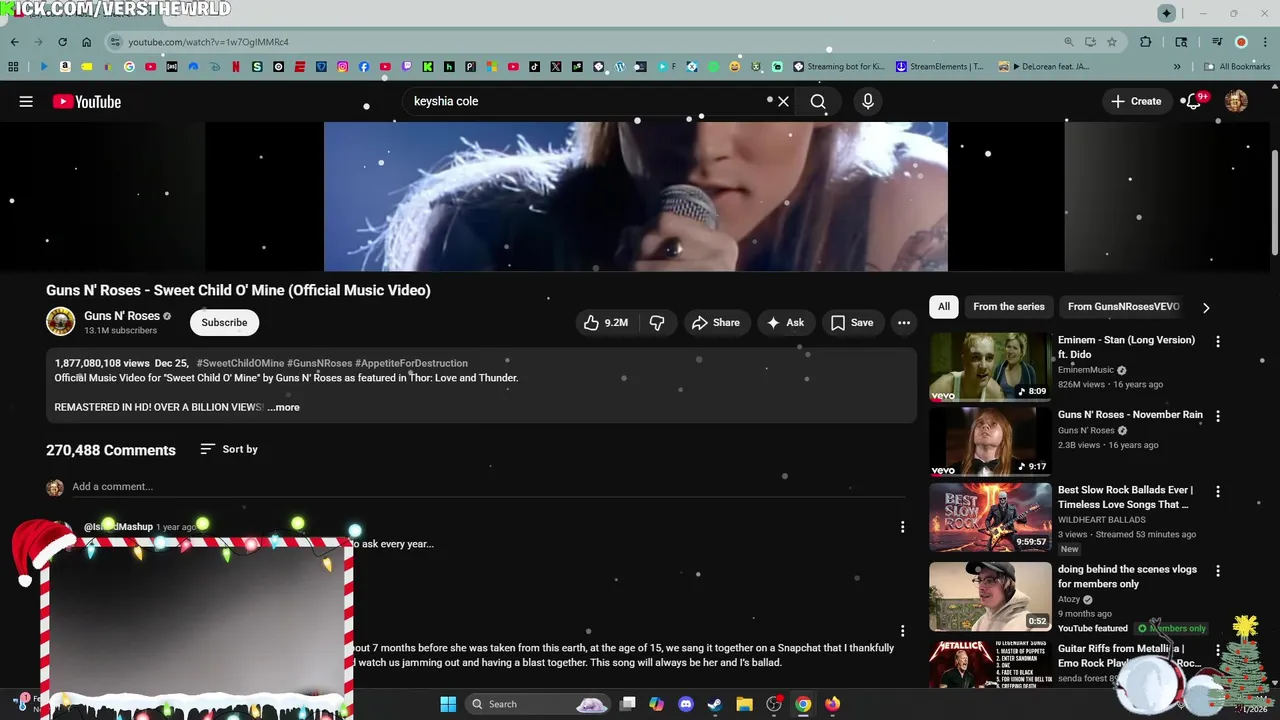Focus the Add a comment field

click(490, 486)
